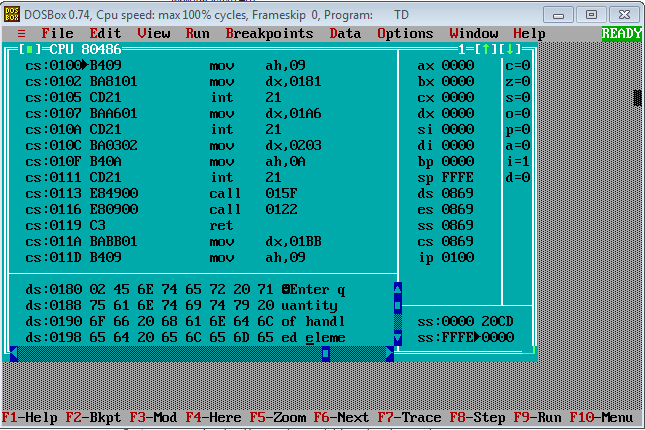Click the memory dump vertical scrollbar thumb
This screenshot has height=430, width=645.
398,305
